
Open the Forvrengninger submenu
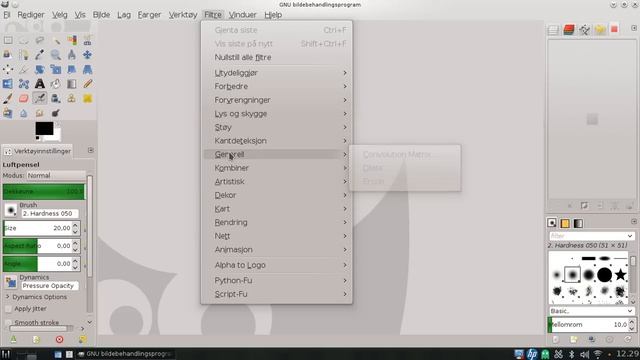tap(277, 100)
